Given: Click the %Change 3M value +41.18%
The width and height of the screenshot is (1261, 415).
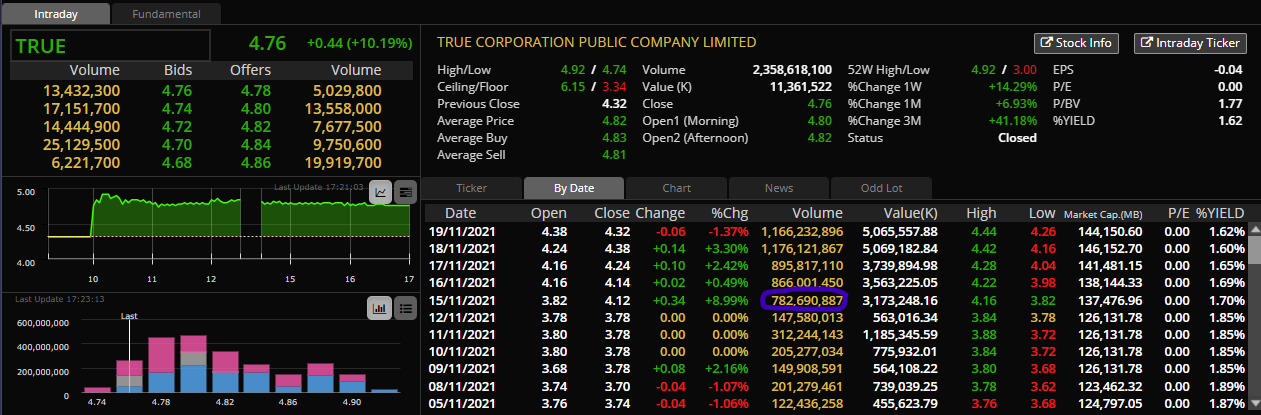Looking at the screenshot, I should click(1015, 121).
